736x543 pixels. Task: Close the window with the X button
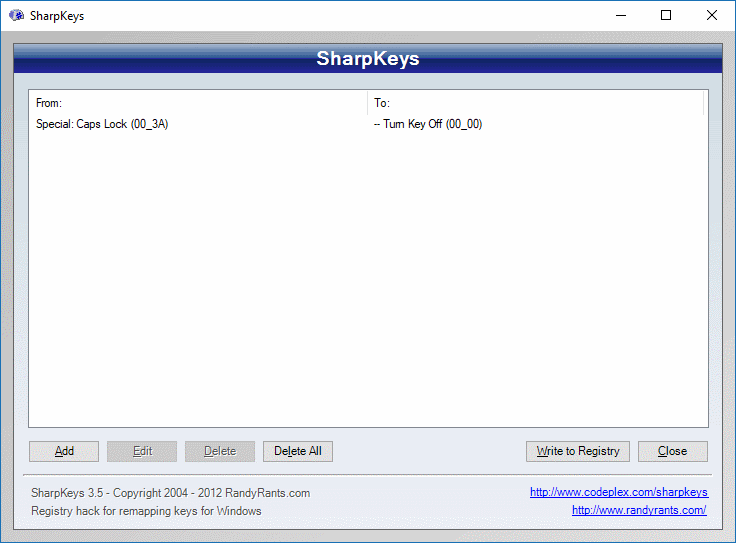coord(712,15)
